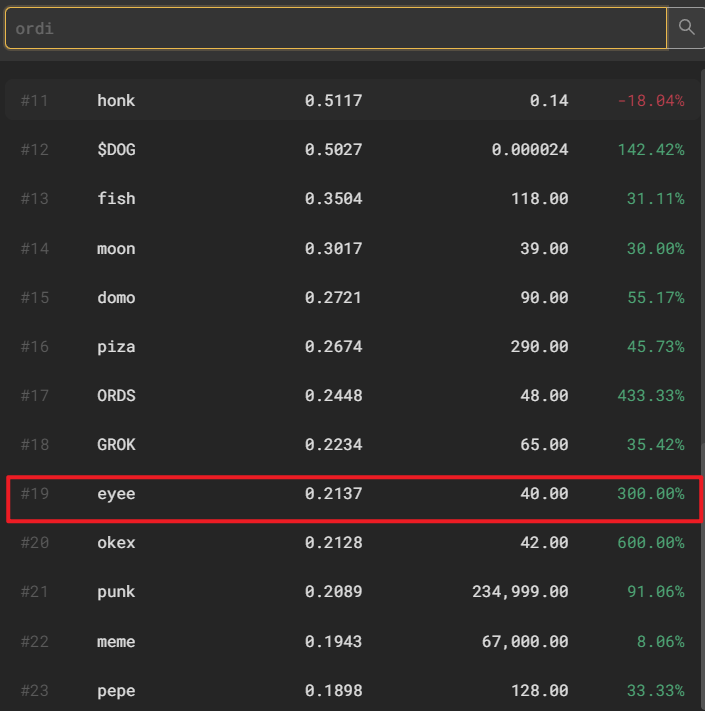Click fish's 31.11% change value
This screenshot has height=711, width=705.
coord(656,199)
